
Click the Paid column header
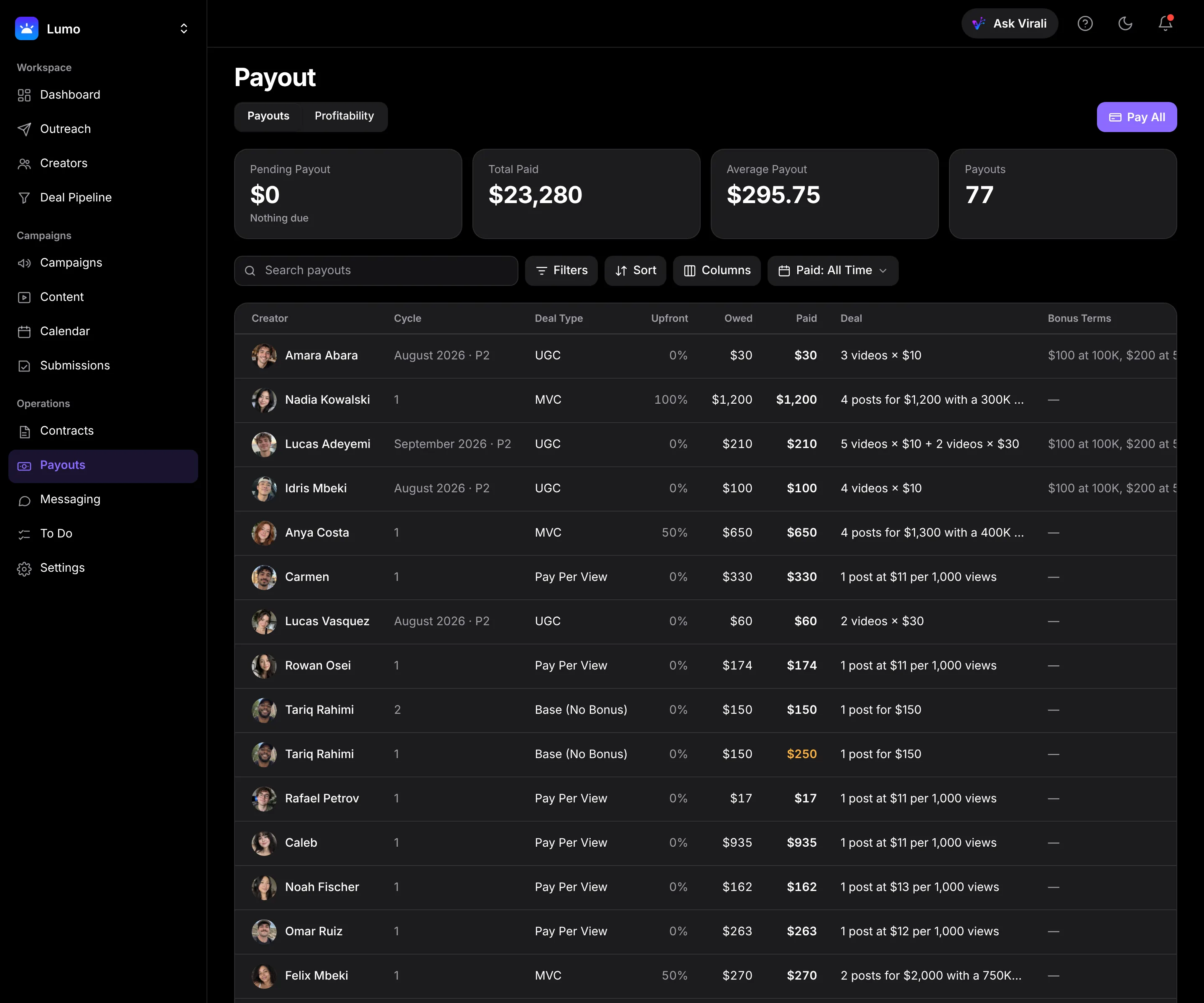click(806, 319)
